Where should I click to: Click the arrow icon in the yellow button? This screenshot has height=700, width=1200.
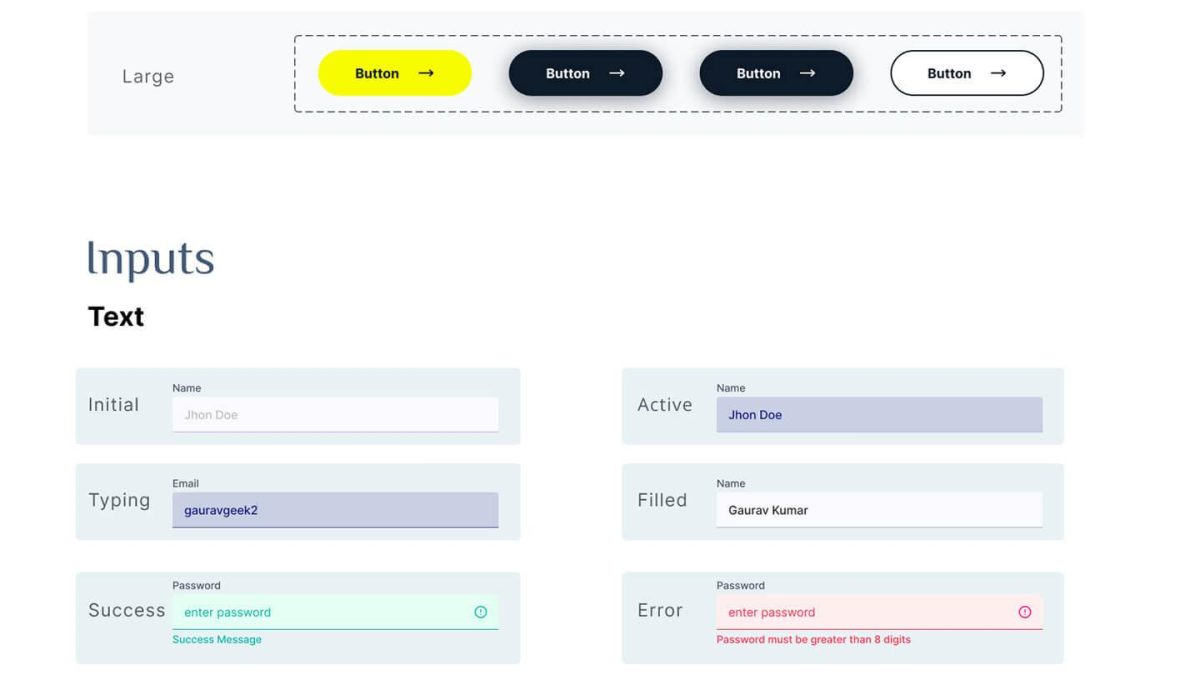tap(426, 73)
